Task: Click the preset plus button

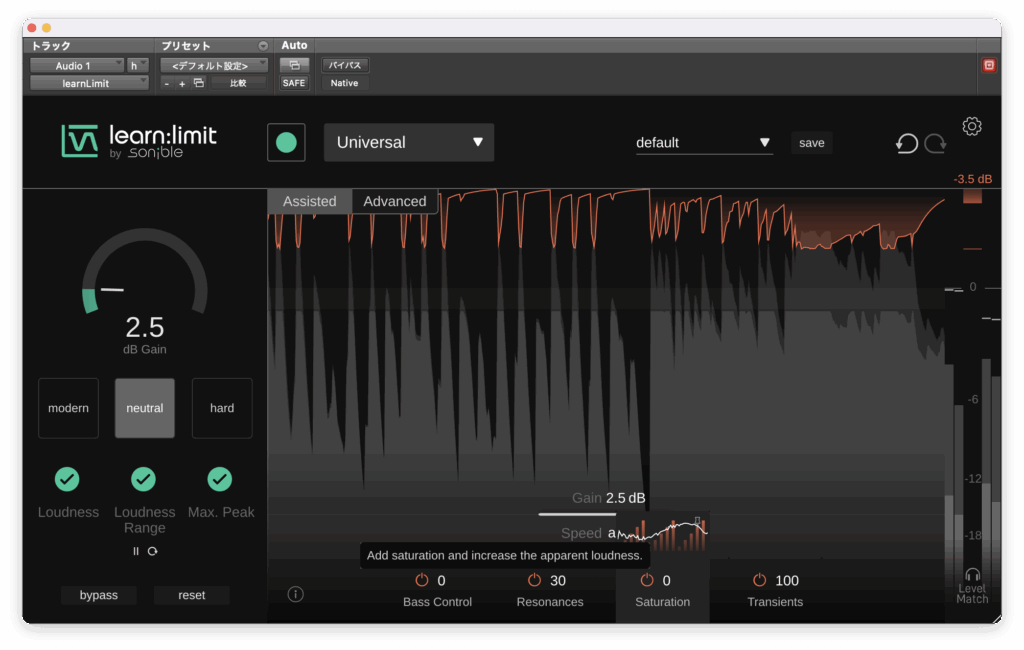Action: pos(182,84)
